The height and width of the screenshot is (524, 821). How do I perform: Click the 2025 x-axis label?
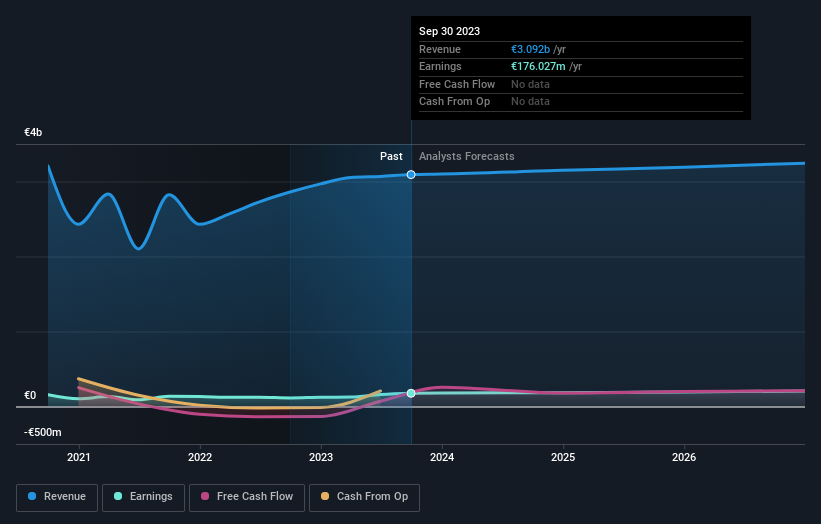click(563, 457)
